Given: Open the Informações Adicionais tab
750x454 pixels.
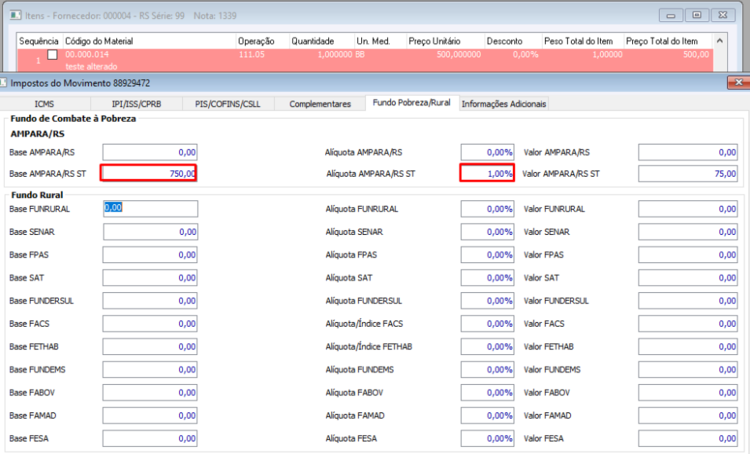Looking at the screenshot, I should 504,104.
